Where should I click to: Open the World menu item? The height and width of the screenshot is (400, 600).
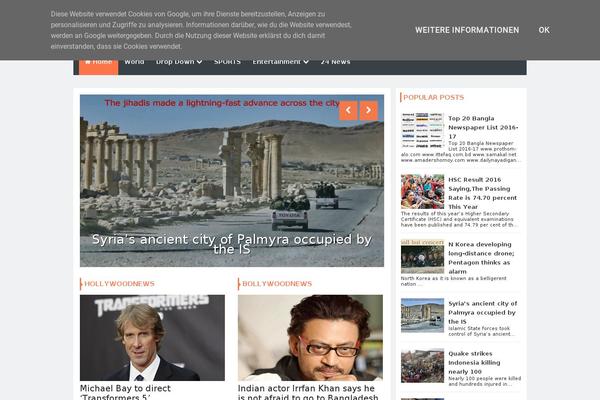click(134, 63)
